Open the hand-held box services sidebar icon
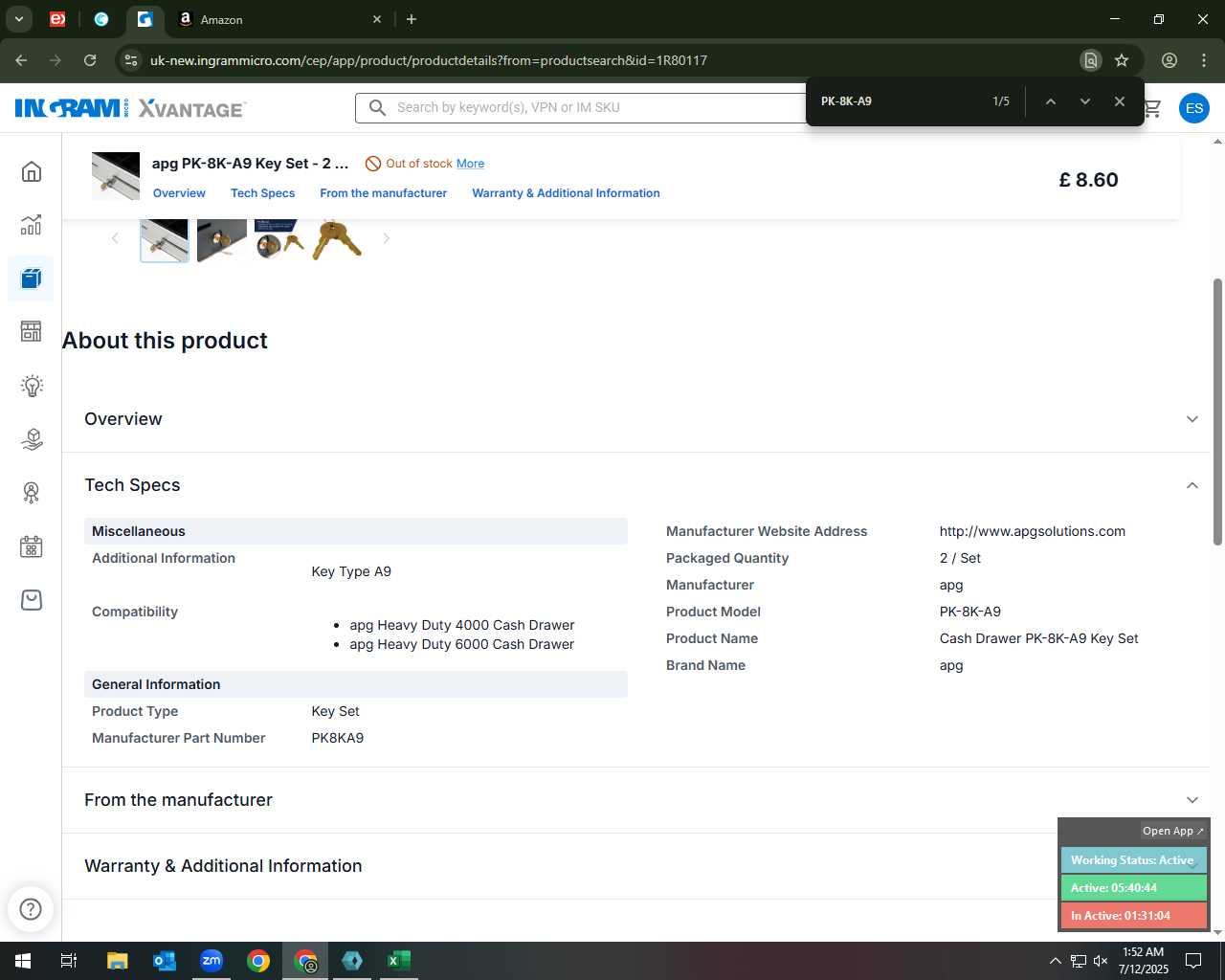Screen dimensions: 1225x980 pyautogui.click(x=32, y=439)
